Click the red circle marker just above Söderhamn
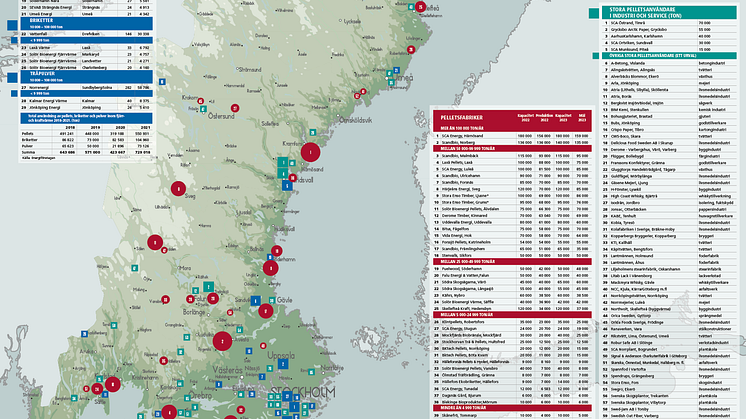This screenshot has height=419, width=746. point(277,251)
